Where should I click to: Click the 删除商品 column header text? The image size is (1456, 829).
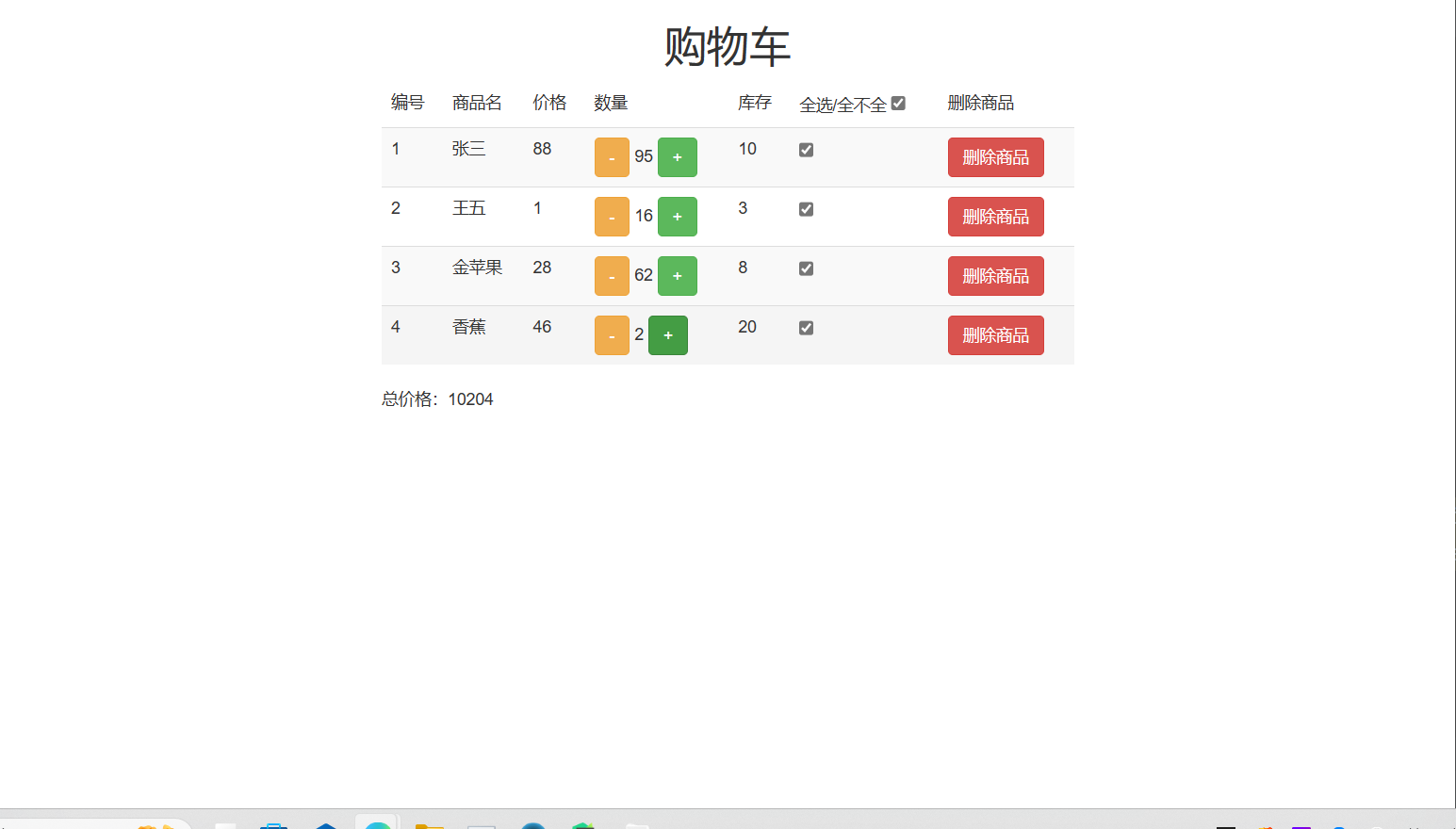981,103
